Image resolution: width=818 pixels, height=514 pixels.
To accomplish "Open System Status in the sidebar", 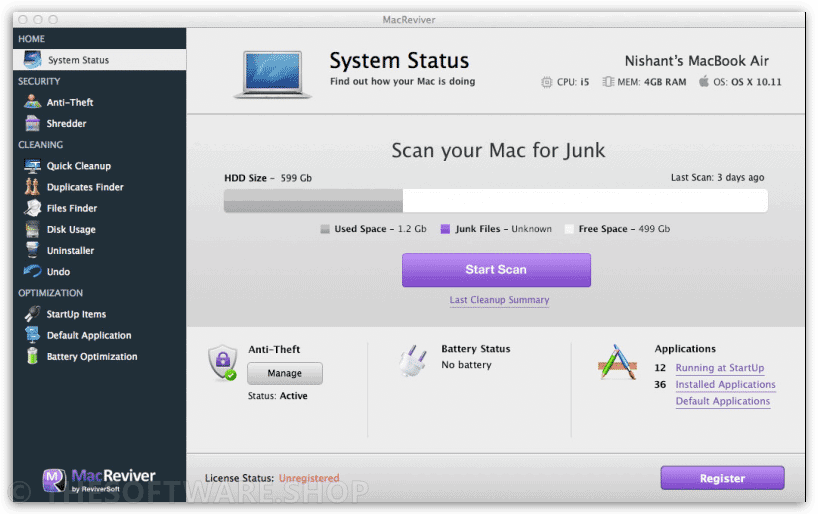I will [99, 59].
